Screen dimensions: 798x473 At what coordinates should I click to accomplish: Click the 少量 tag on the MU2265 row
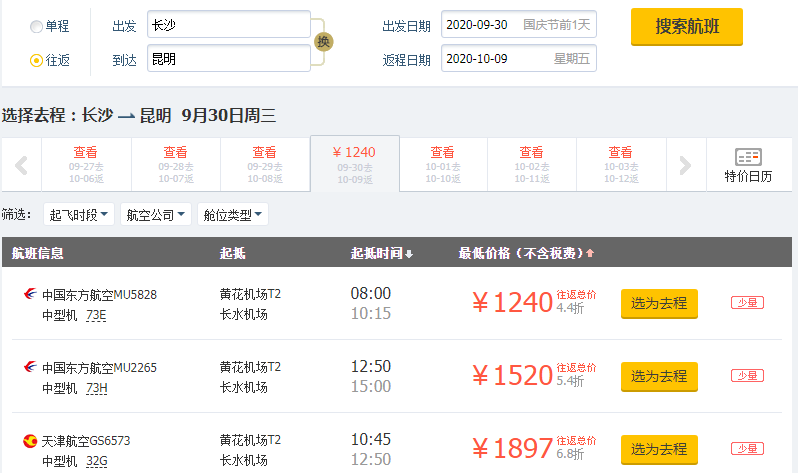[x=747, y=375]
